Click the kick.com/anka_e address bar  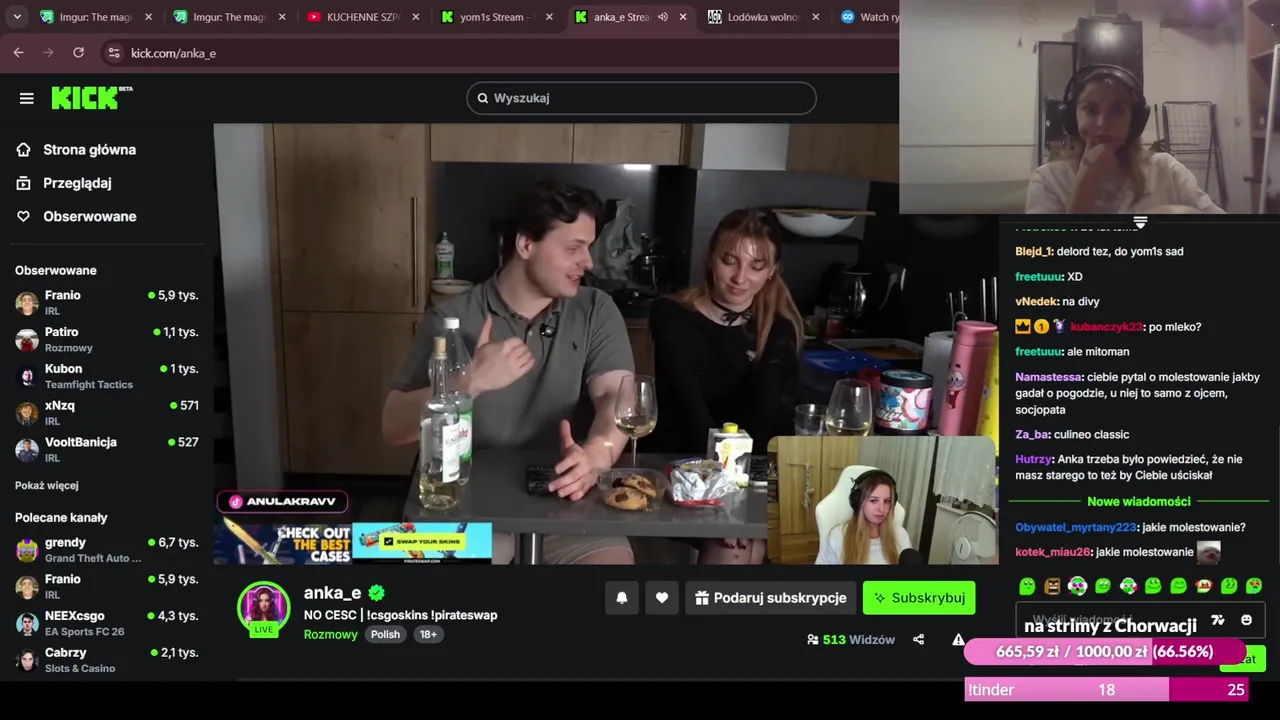500,53
